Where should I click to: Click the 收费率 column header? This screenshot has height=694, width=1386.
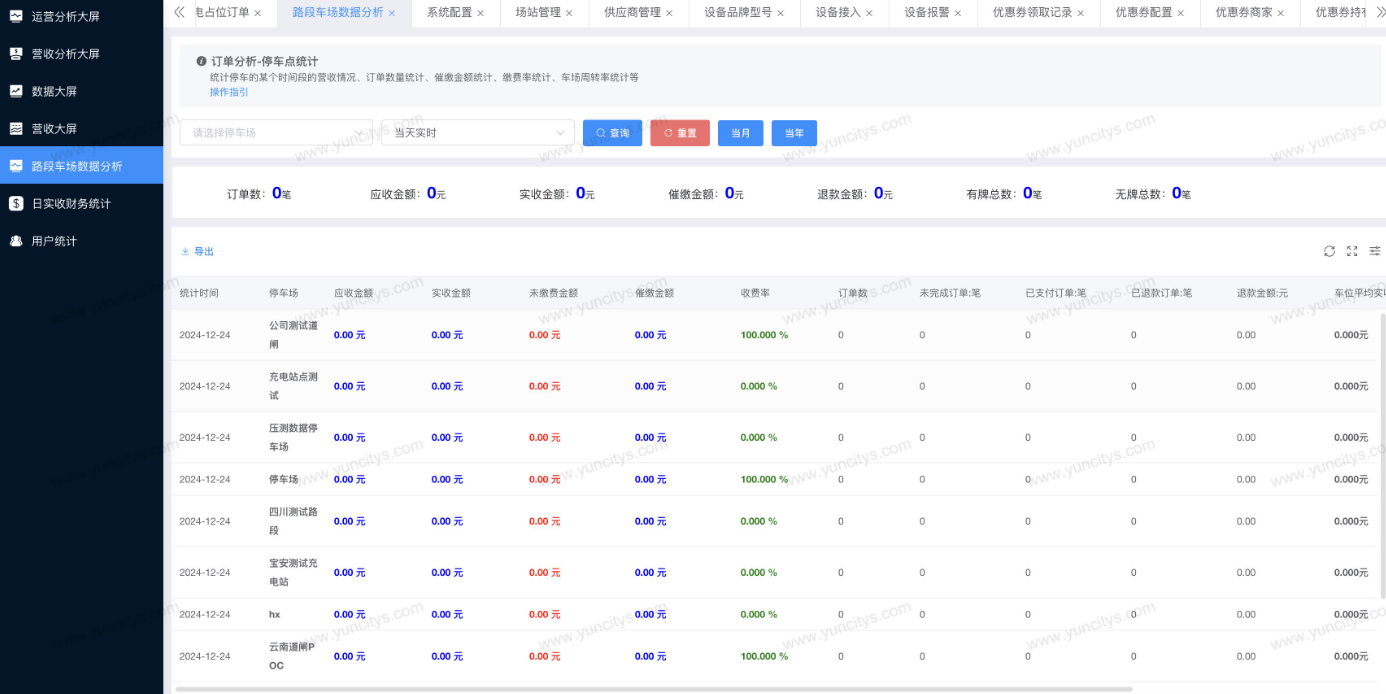[x=755, y=293]
